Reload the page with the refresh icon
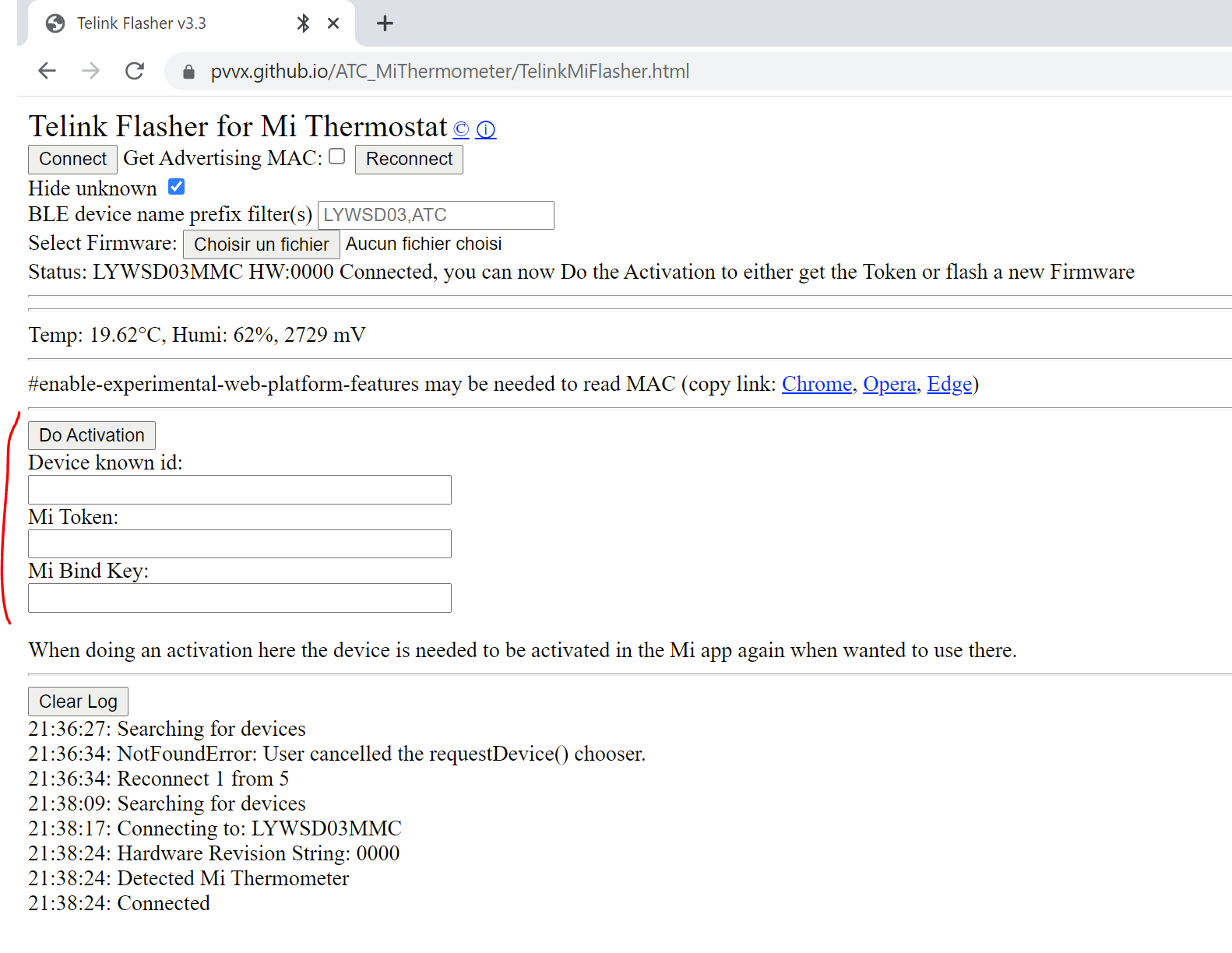The height and width of the screenshot is (953, 1232). point(135,71)
